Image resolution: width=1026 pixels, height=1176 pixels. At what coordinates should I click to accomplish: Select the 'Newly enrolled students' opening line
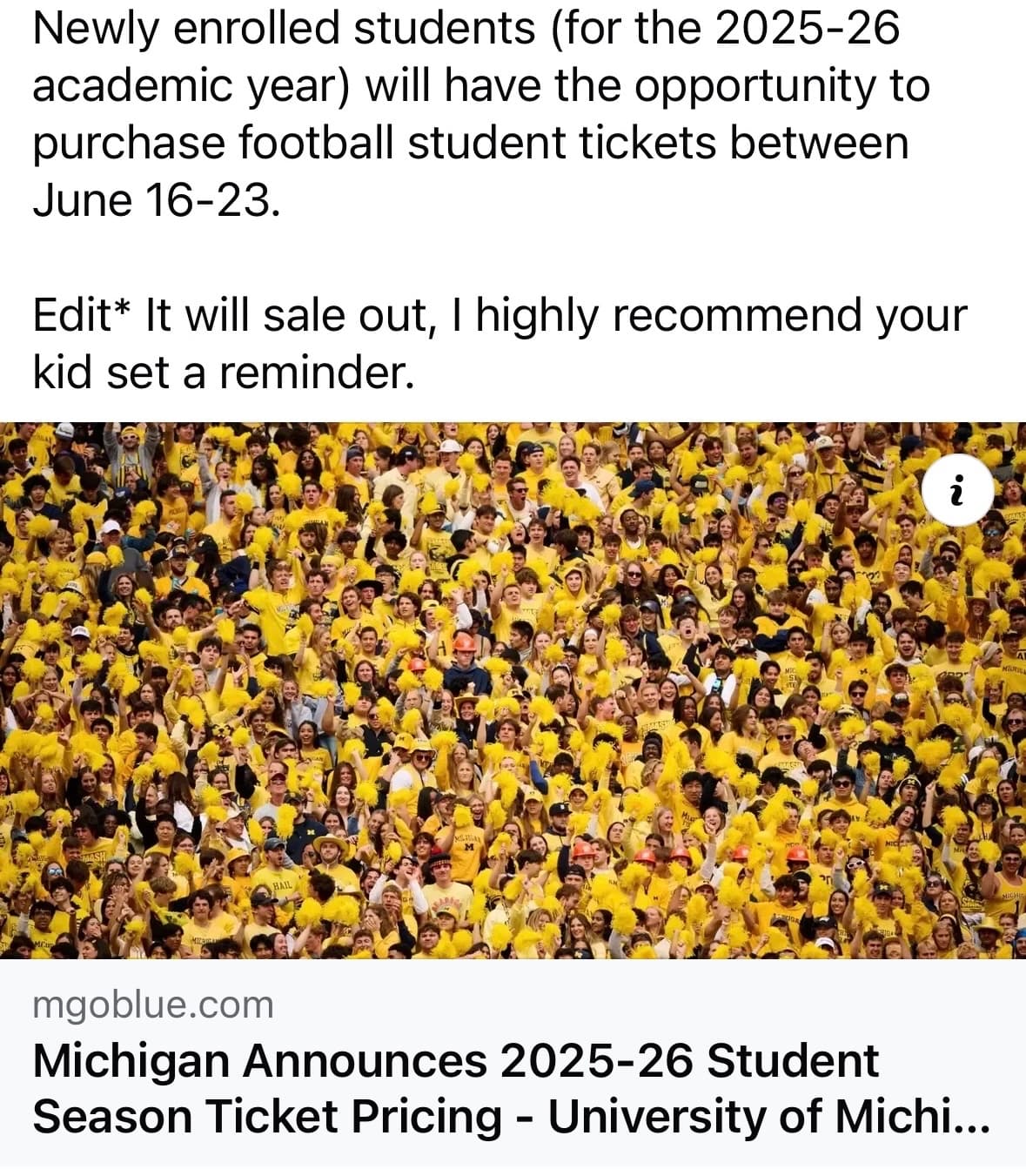click(x=284, y=29)
